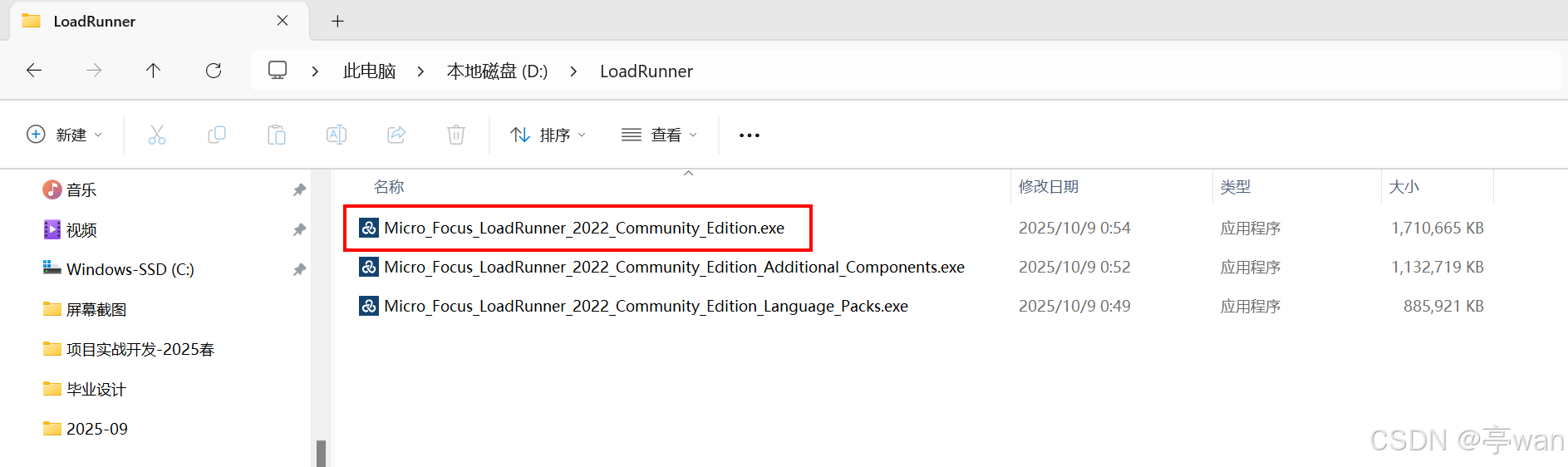Click the sidebar vertical scrollbar thumb
Screen dimensions: 1568x467
[x=321, y=454]
